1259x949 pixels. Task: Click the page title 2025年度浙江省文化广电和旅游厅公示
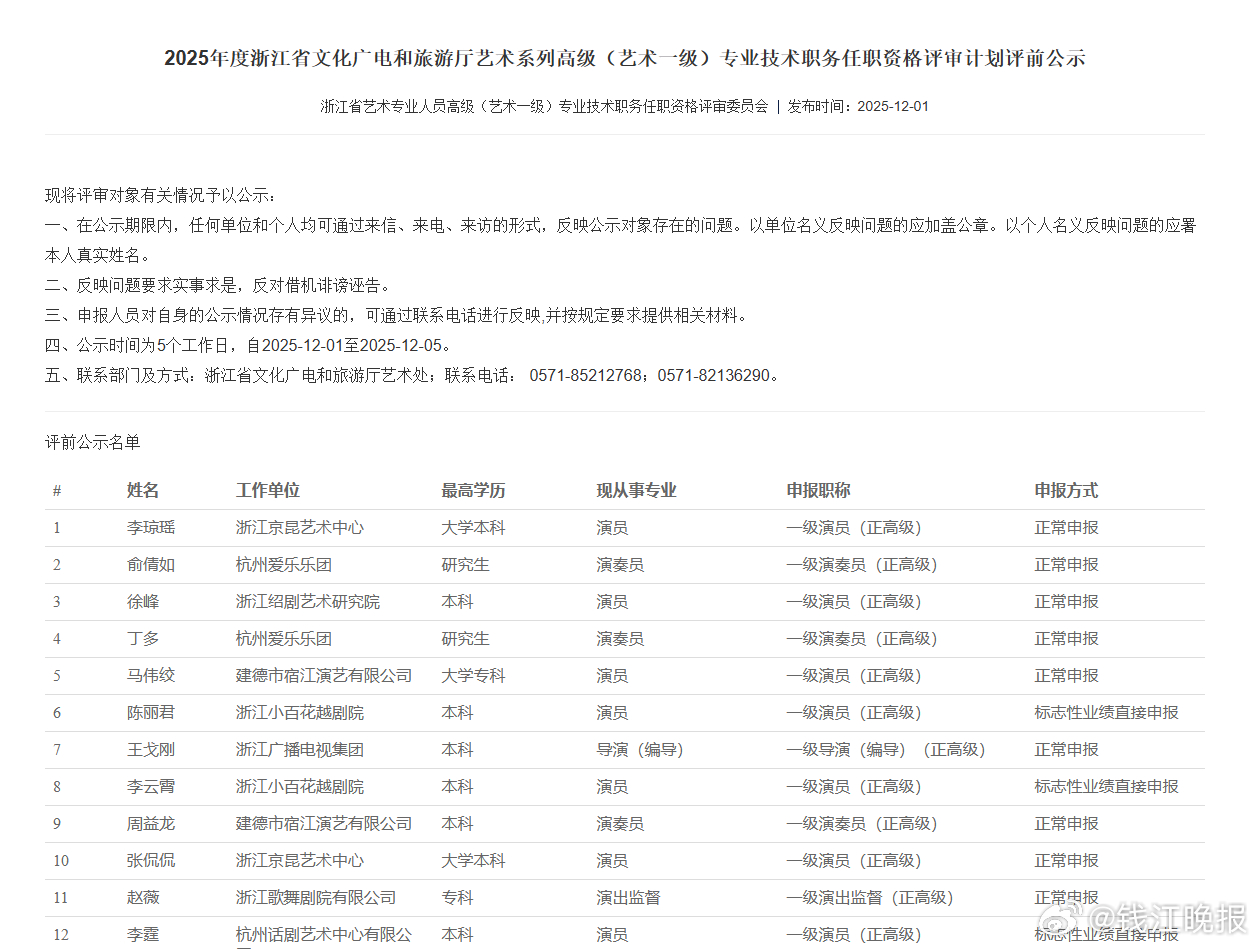628,58
